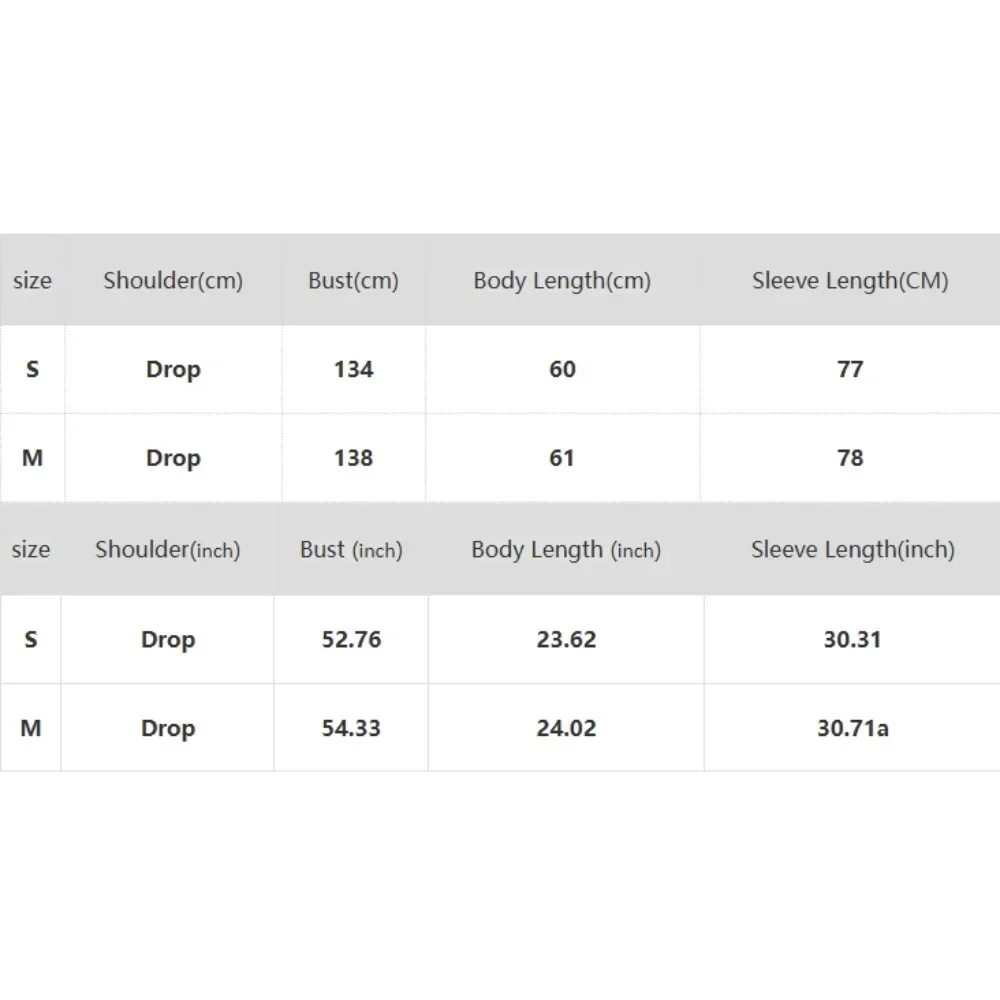Click the Body Length(cm) column header

click(x=562, y=281)
